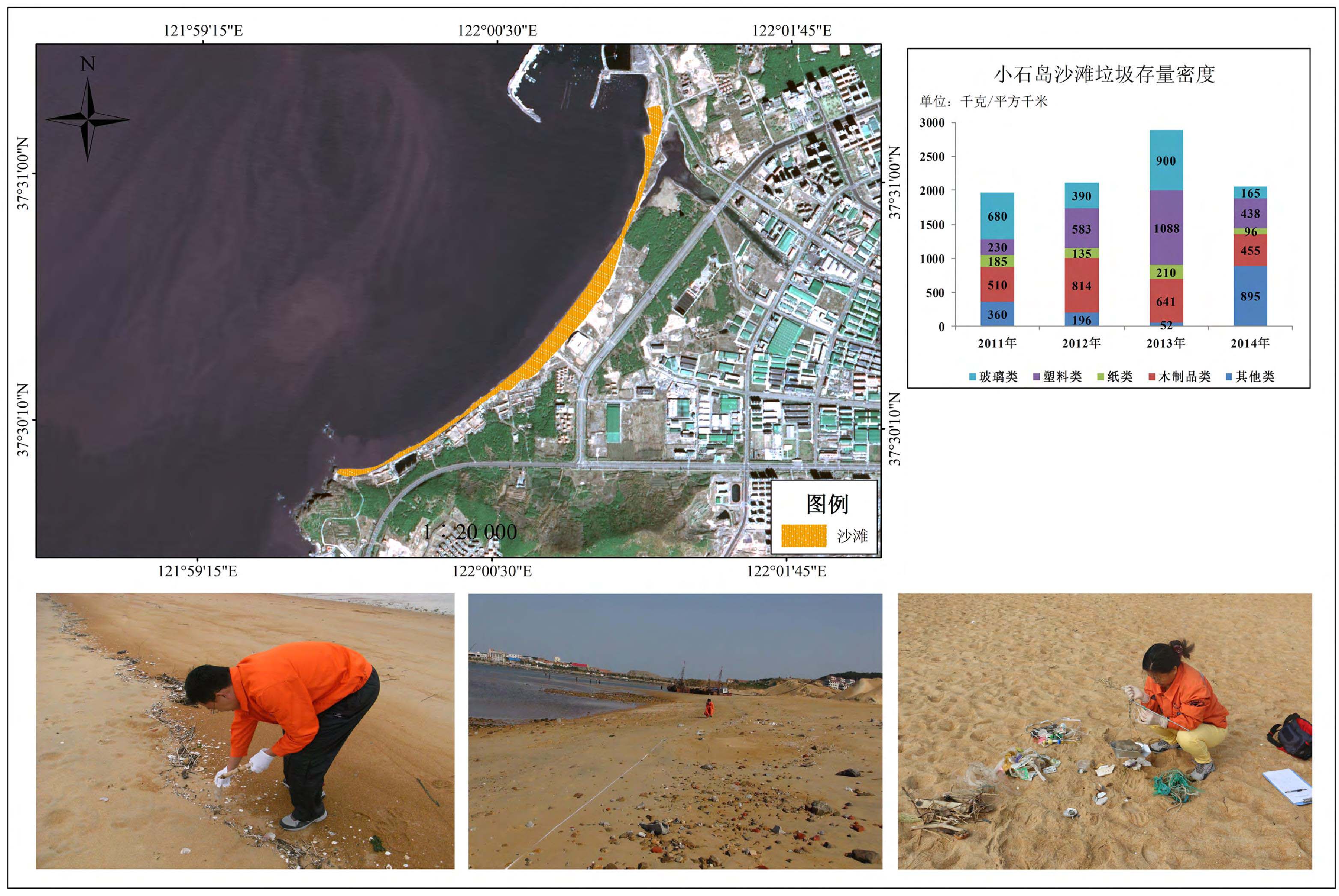This screenshot has height=896, width=1339.
Task: Click 122°01'45"E label above the map
Action: (x=791, y=30)
